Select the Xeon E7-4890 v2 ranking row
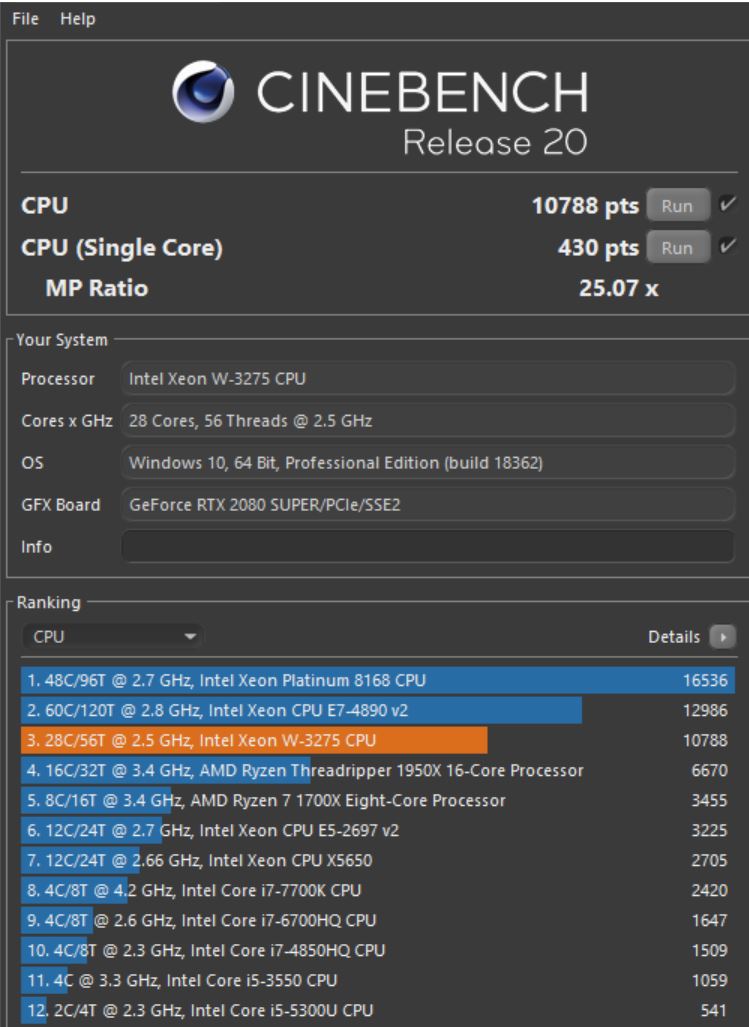Screen dimensions: 749x1027 [x=377, y=711]
